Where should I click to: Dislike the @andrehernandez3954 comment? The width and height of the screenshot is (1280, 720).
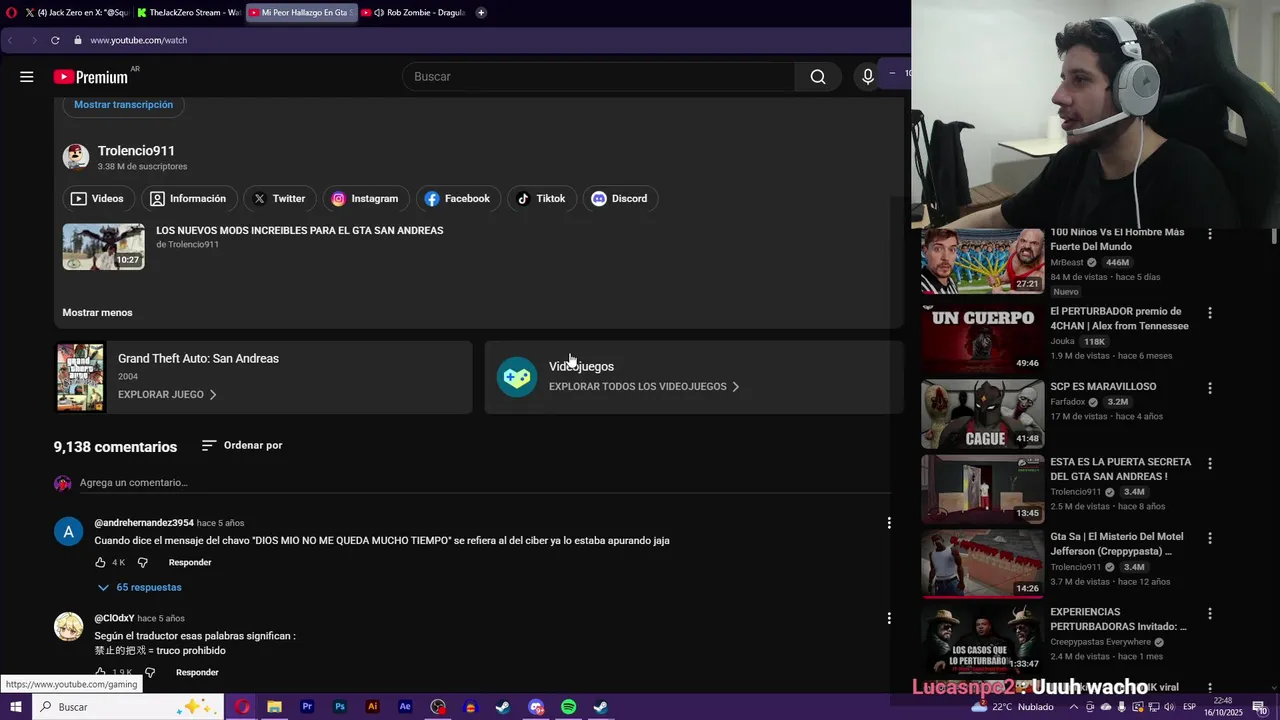pos(142,563)
